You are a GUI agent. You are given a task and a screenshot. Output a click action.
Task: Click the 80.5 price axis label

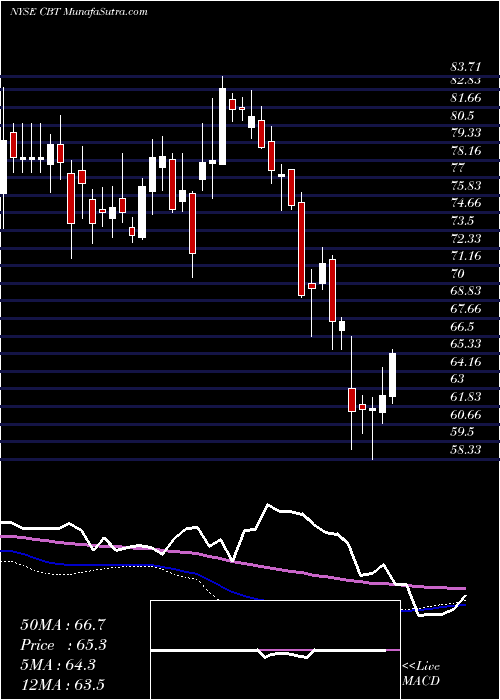click(462, 116)
